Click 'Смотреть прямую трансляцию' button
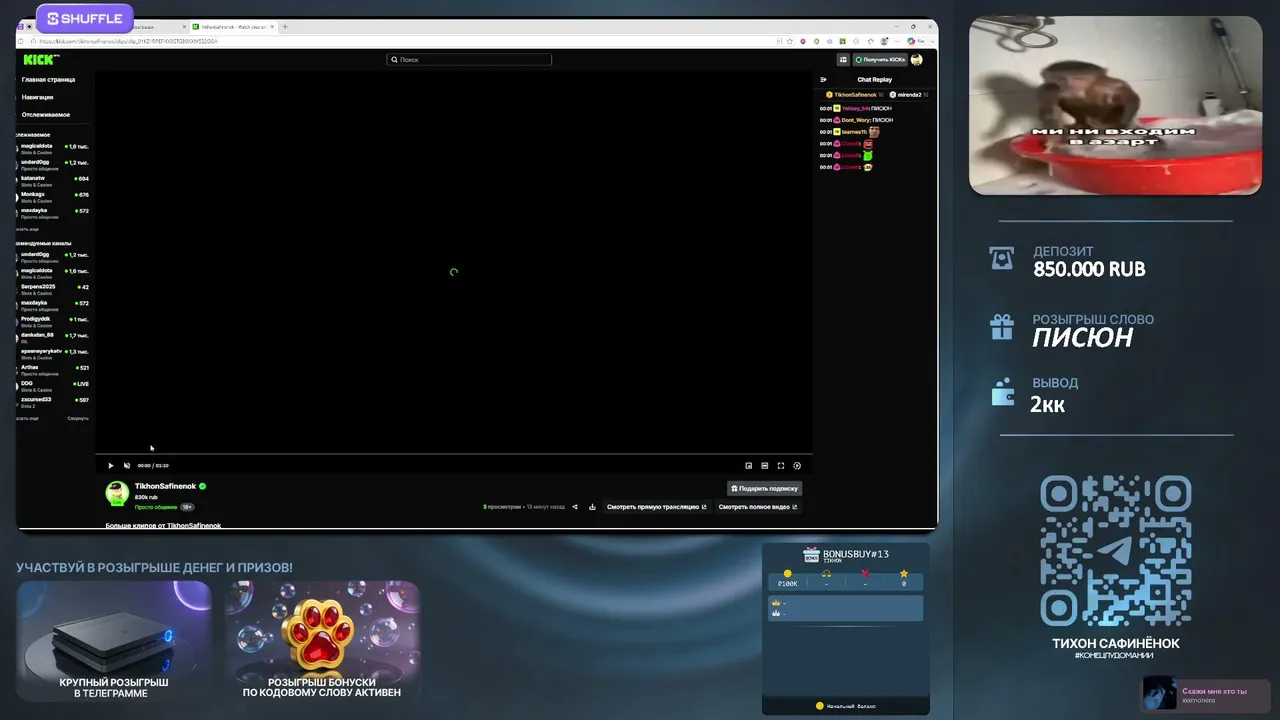Viewport: 1280px width, 720px height. [656, 507]
